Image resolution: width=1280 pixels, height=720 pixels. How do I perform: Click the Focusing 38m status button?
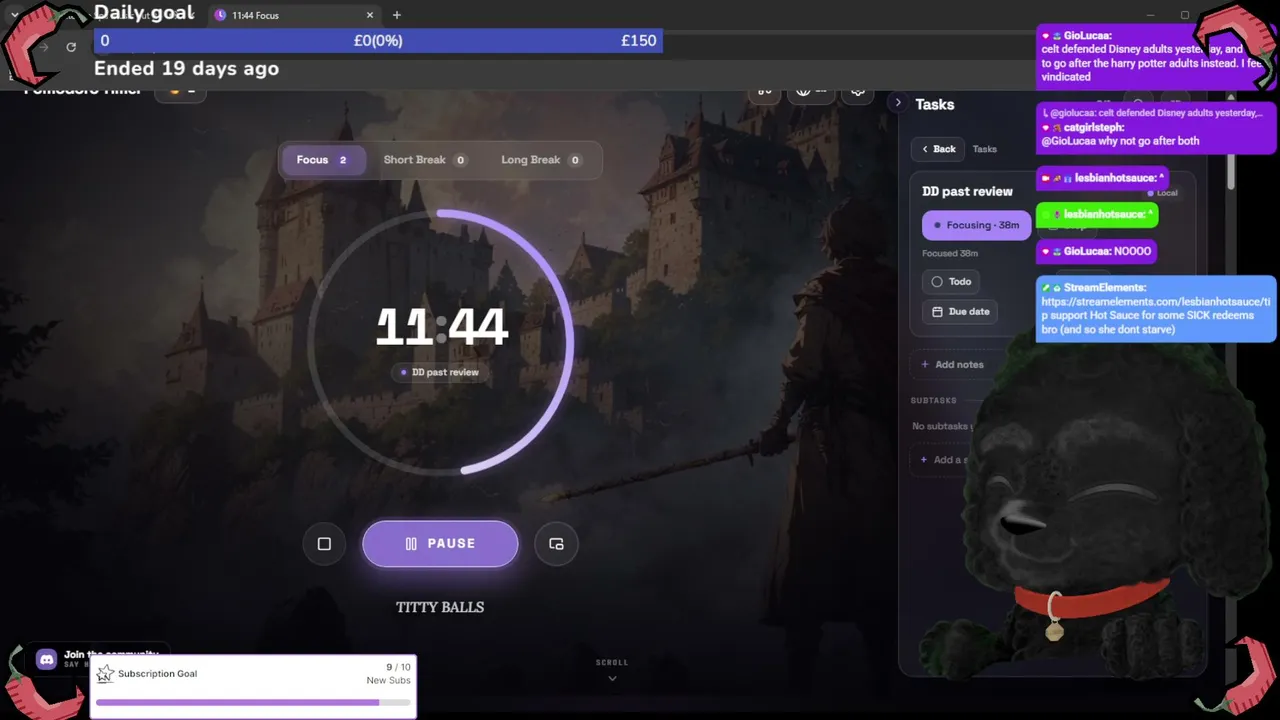(976, 225)
